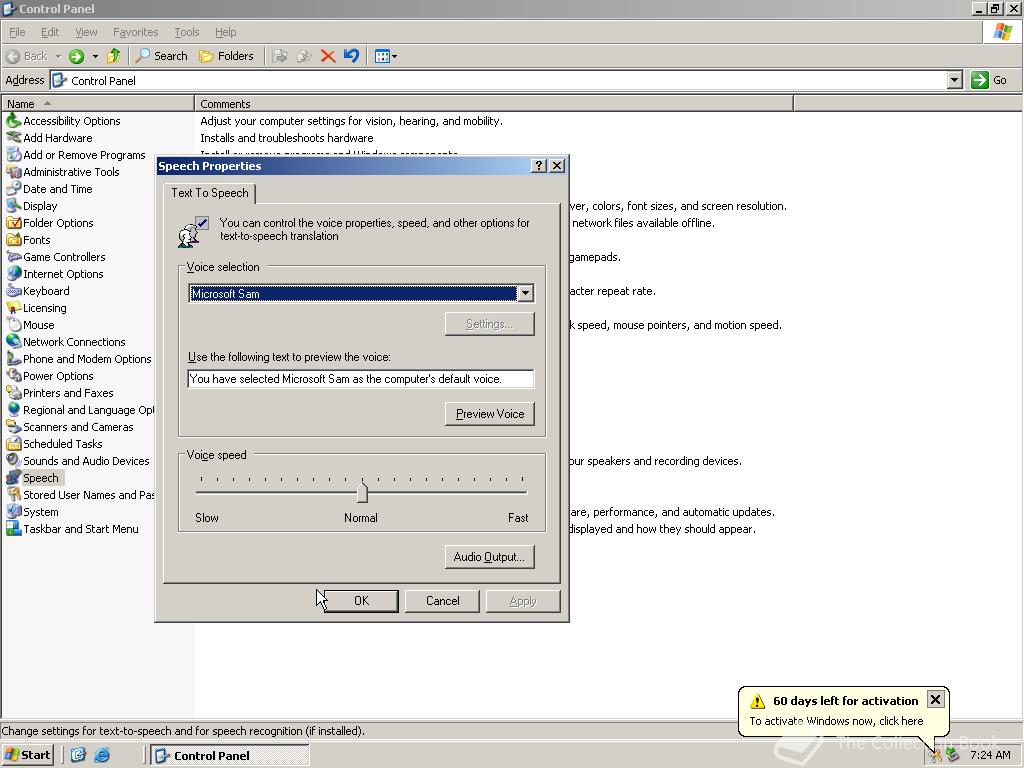Viewport: 1024px width, 768px height.
Task: Select the Add Hardware icon
Action: 14,138
